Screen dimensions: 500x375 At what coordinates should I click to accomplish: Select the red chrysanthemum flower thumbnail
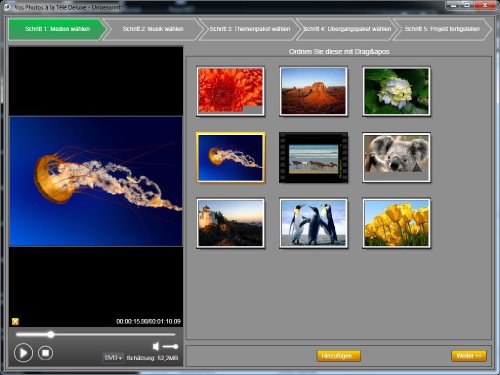[230, 91]
